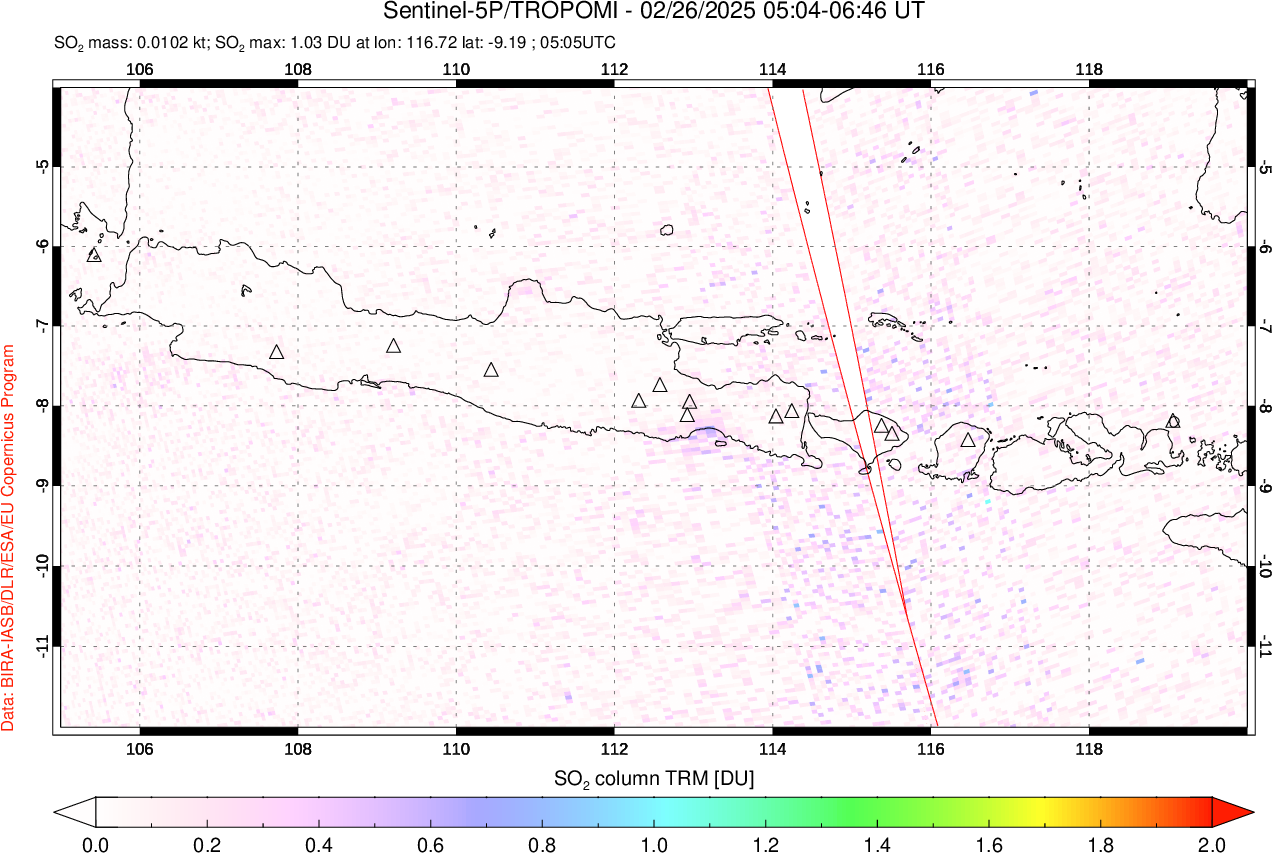The width and height of the screenshot is (1272, 853).
Task: Click the '2.0' colorbar tick label
Action: pyautogui.click(x=1212, y=844)
